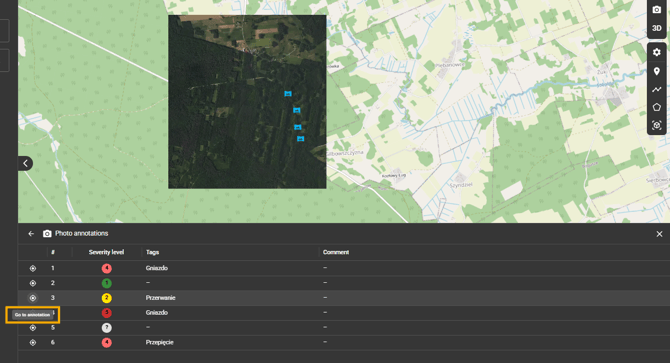
Task: Open map settings gear icon
Action: click(657, 53)
